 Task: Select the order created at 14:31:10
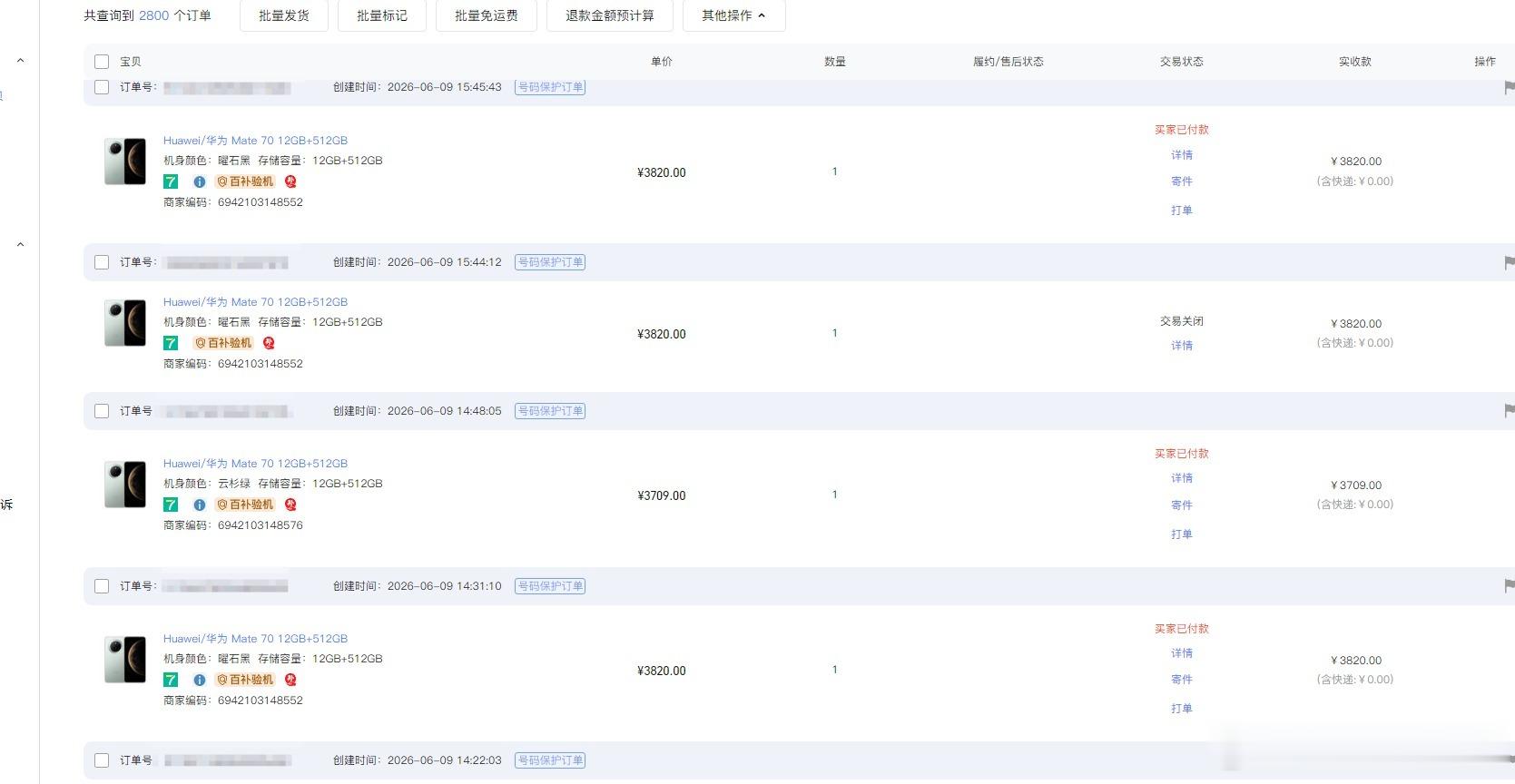[x=102, y=586]
